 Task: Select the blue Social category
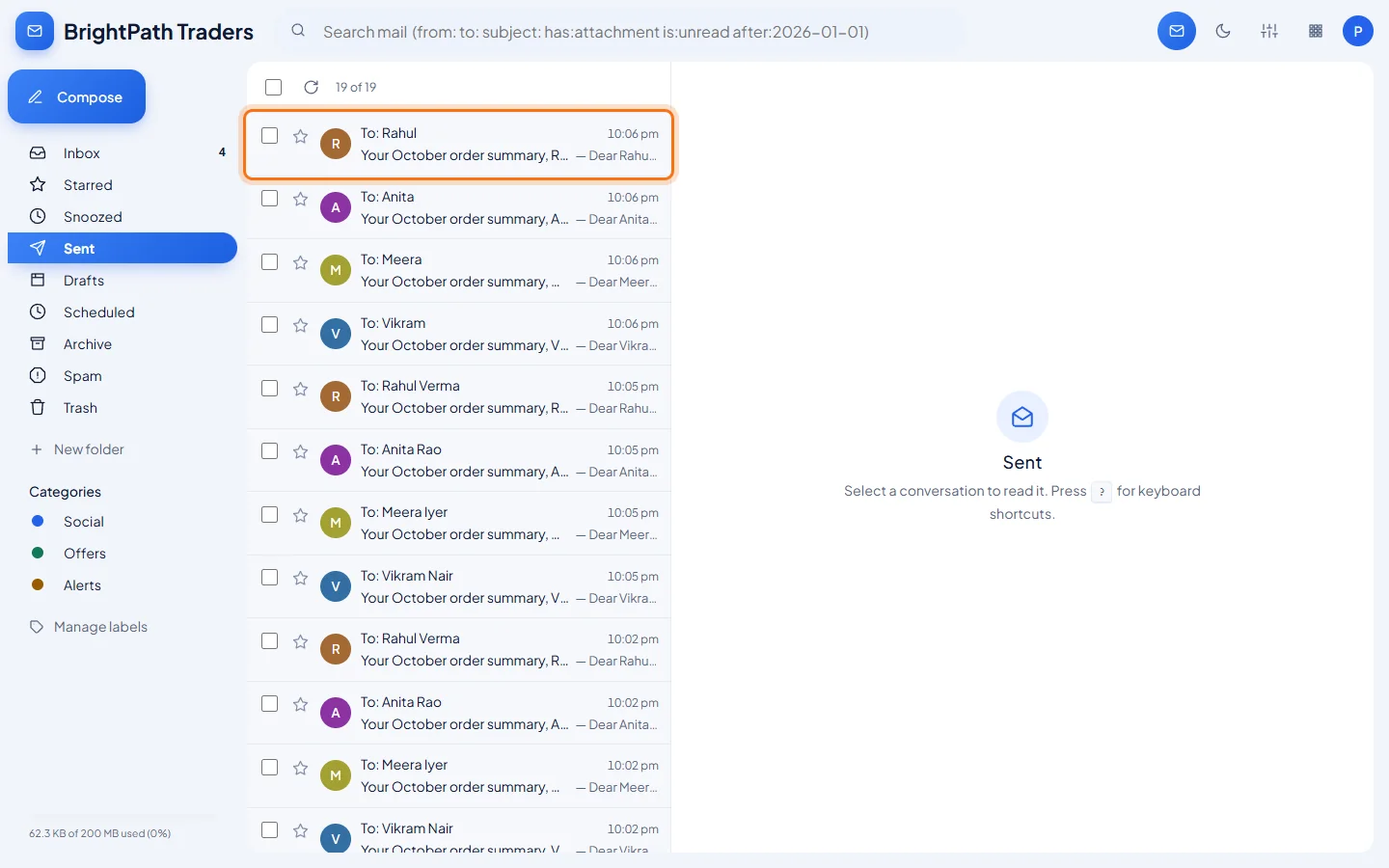pos(123,521)
